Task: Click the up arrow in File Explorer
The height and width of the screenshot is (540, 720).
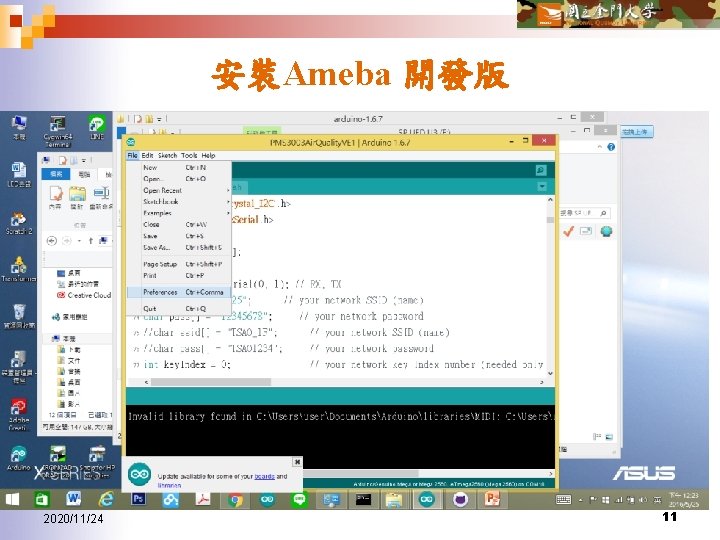Action: [x=90, y=241]
